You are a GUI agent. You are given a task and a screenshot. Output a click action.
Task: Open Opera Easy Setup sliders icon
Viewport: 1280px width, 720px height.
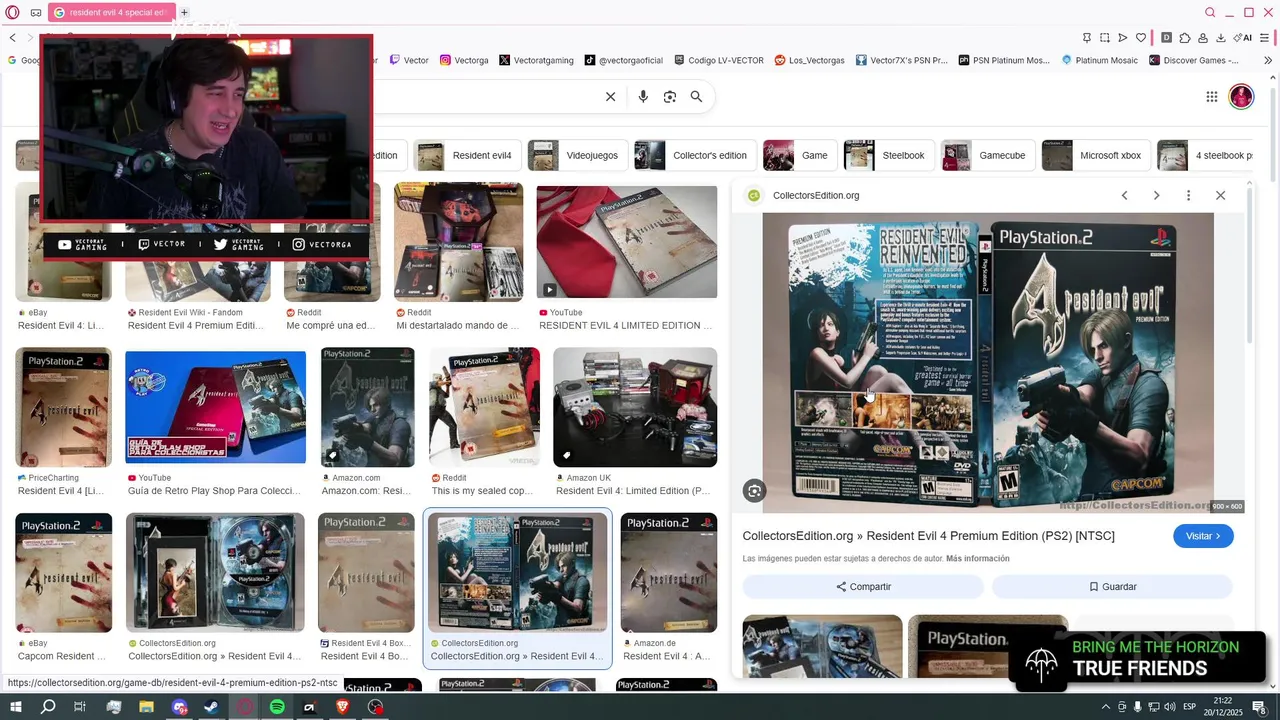(1265, 38)
